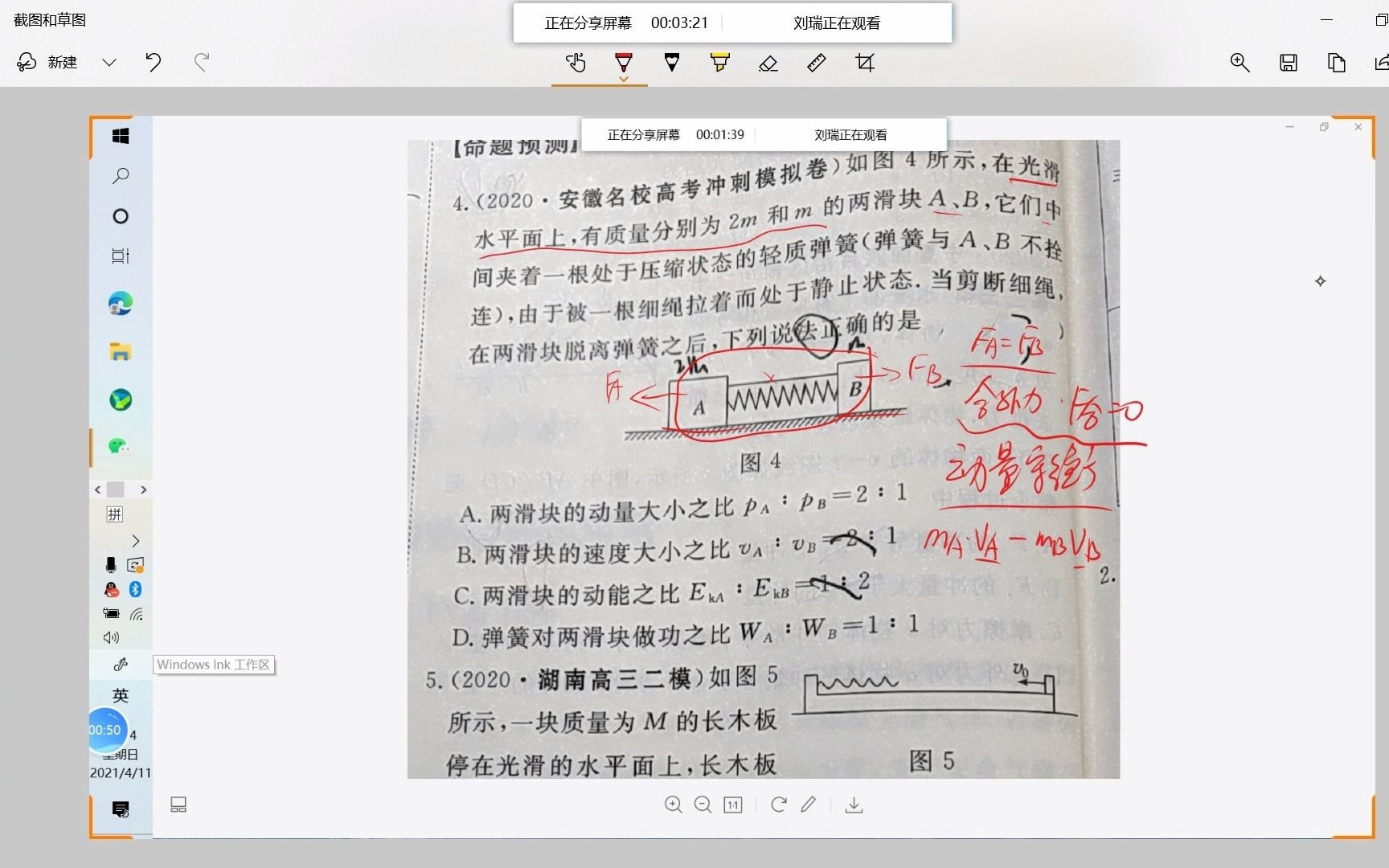This screenshot has height=868, width=1389.
Task: Select the eraser tool
Action: coord(768,63)
